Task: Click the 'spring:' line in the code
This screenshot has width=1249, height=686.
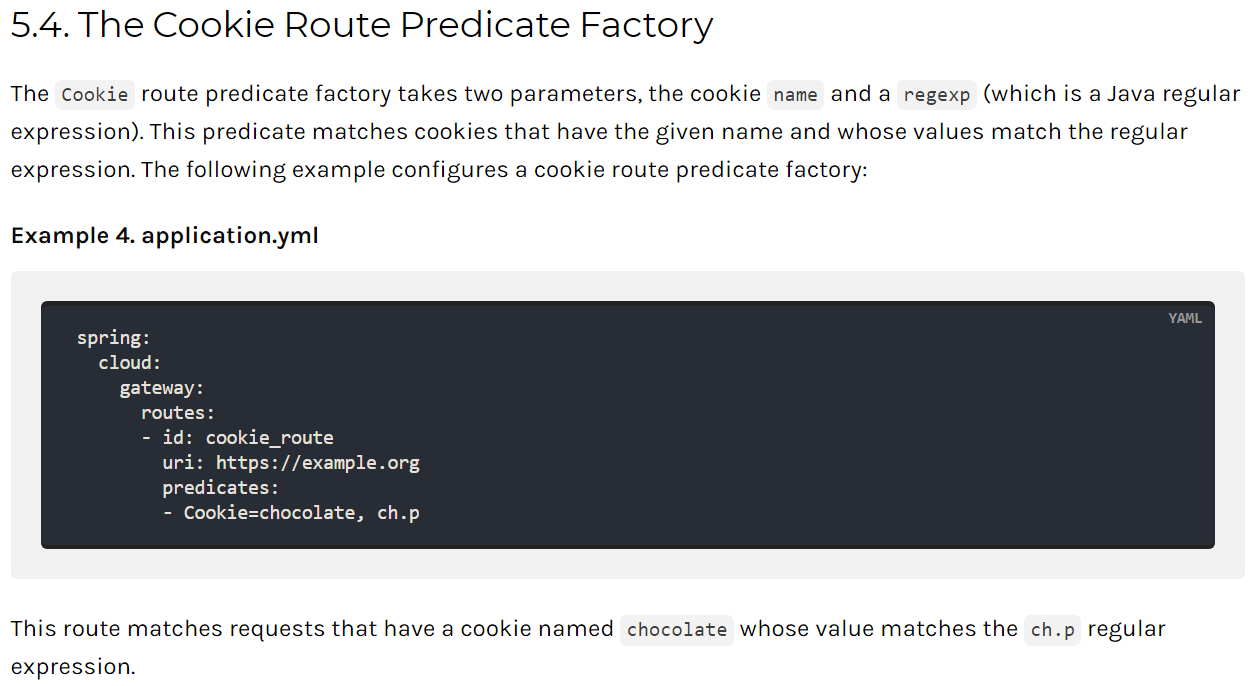Action: point(113,338)
